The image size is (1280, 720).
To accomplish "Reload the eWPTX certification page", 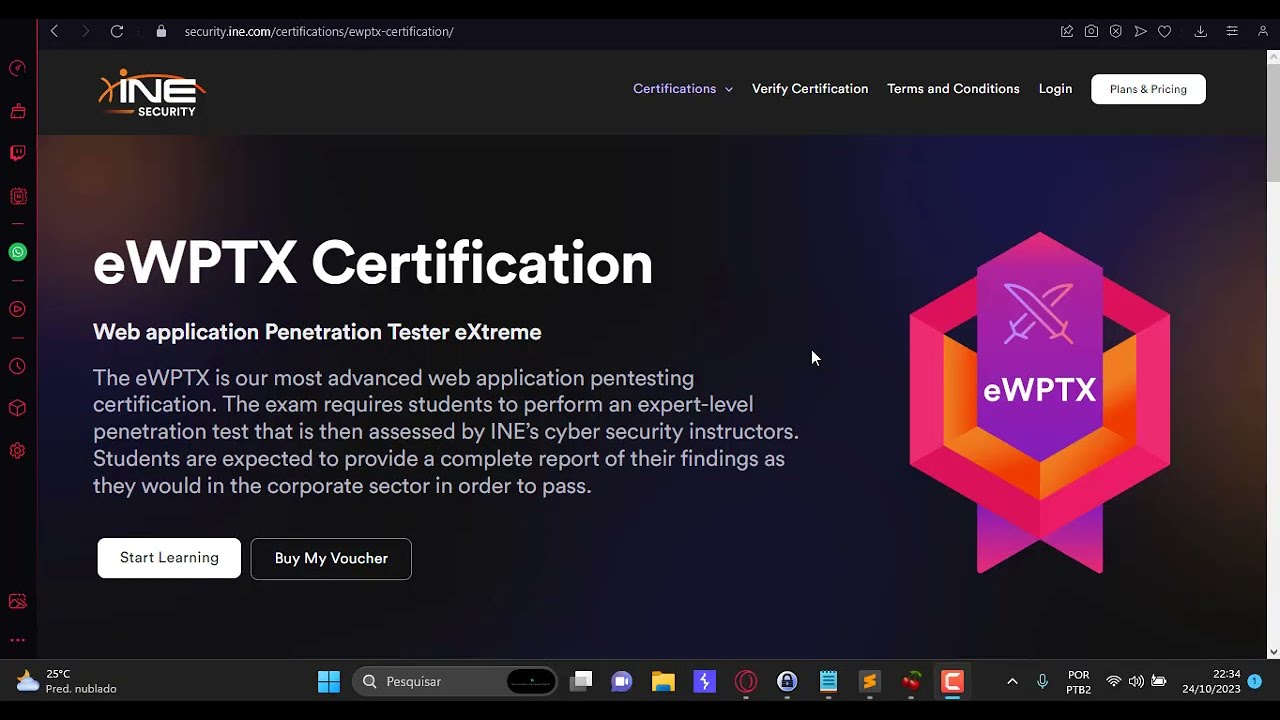I will (x=117, y=31).
